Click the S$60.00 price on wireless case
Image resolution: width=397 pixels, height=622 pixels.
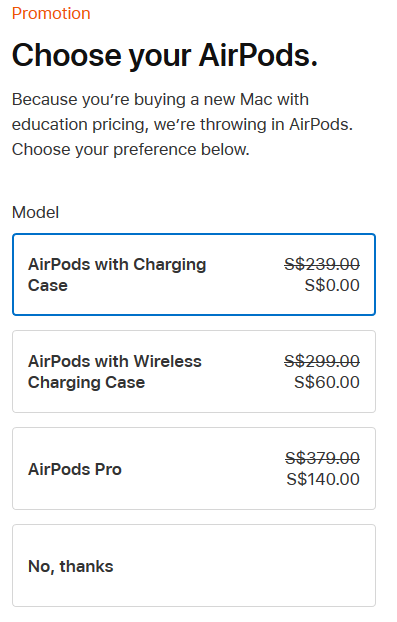coord(327,382)
